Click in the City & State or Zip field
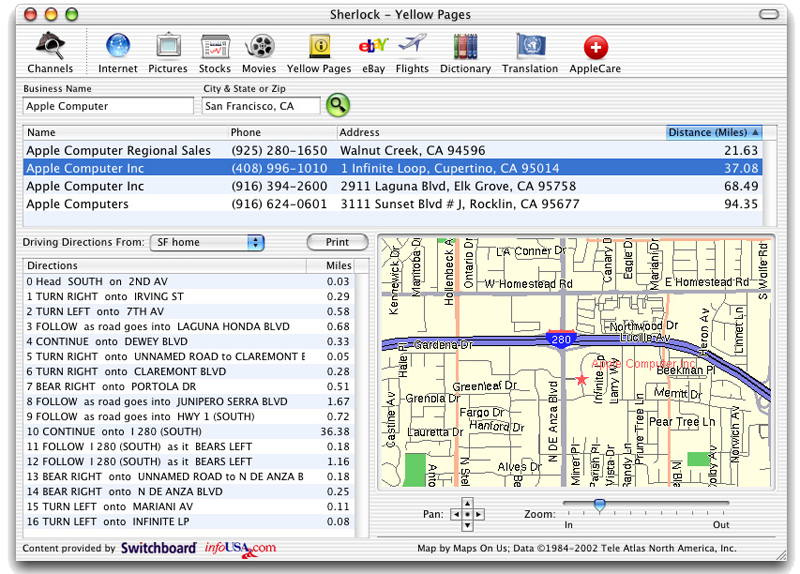This screenshot has width=800, height=574. (x=261, y=106)
